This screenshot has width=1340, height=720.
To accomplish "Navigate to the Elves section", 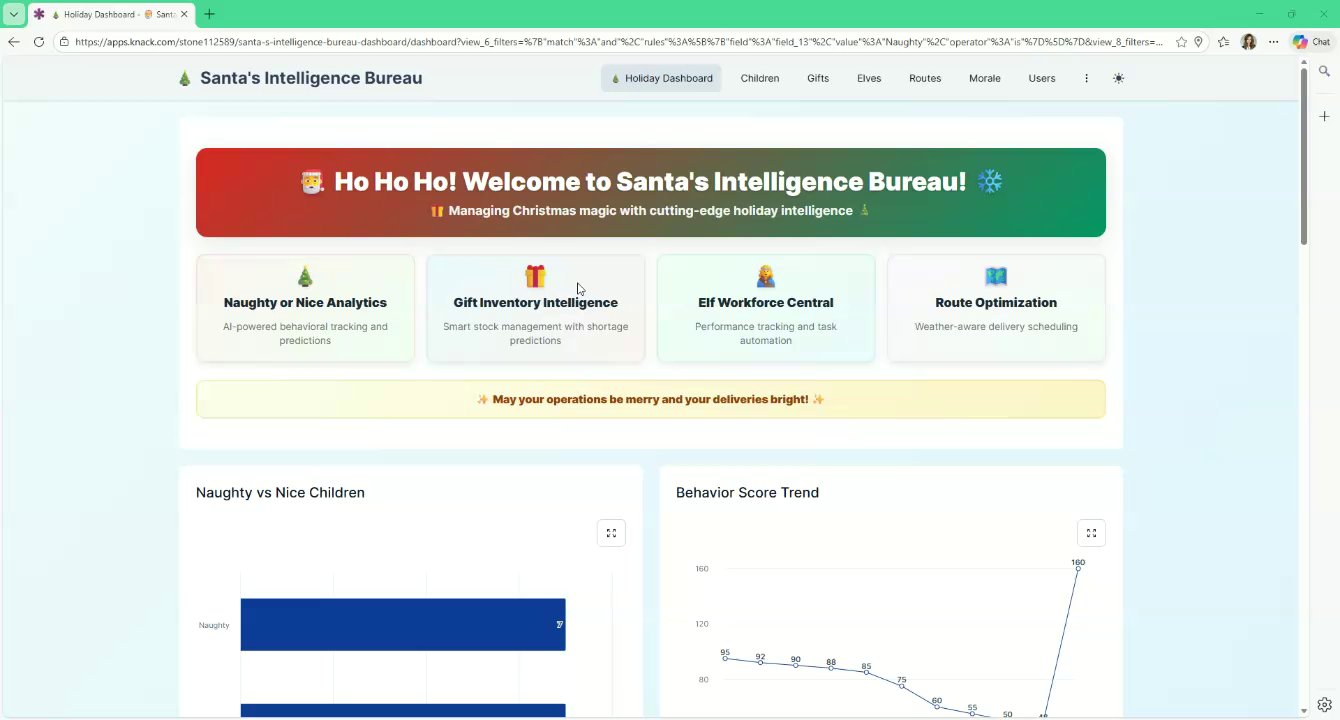I will pos(869,78).
